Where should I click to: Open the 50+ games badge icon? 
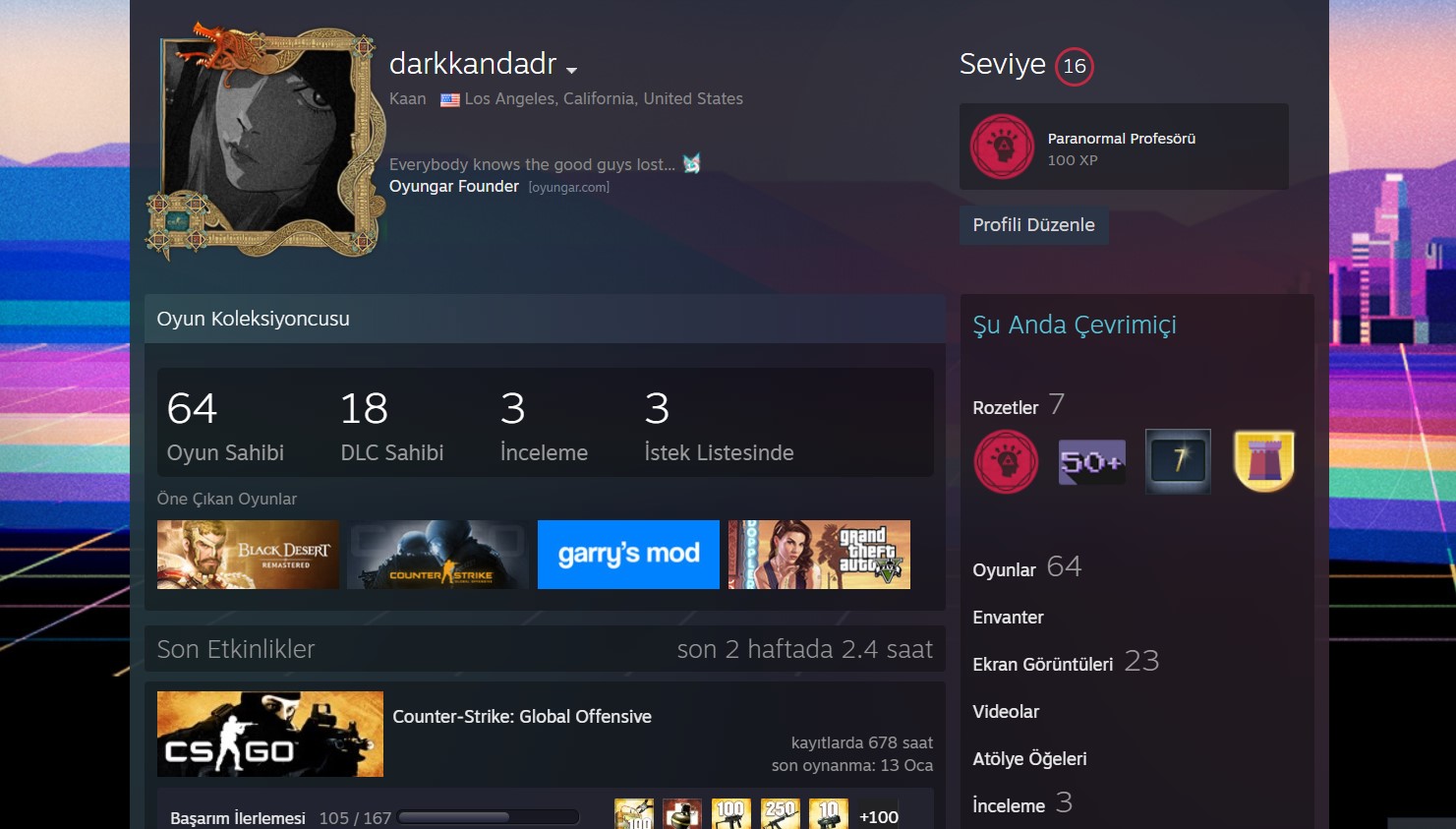1092,461
